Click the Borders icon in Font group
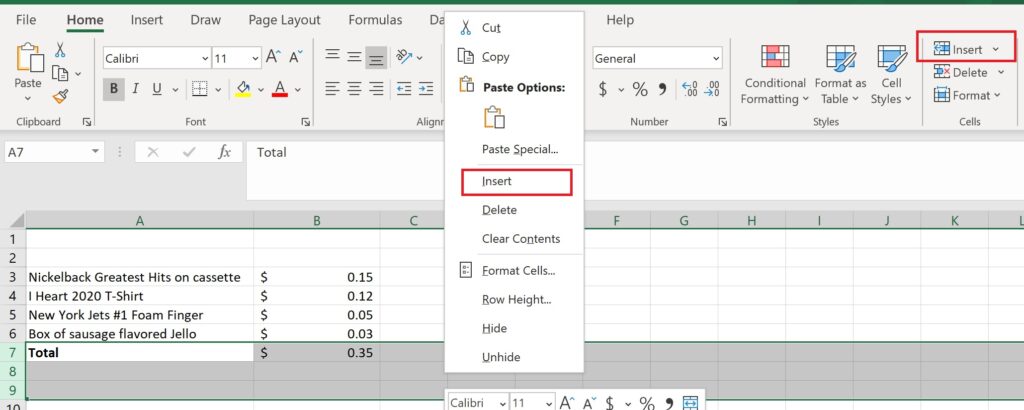The image size is (1024, 410). (x=200, y=89)
